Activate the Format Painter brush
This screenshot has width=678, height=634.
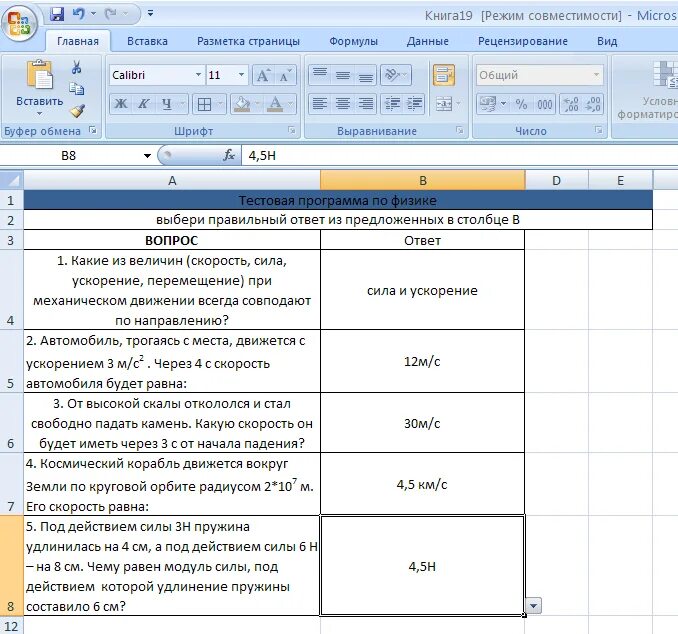[77, 111]
